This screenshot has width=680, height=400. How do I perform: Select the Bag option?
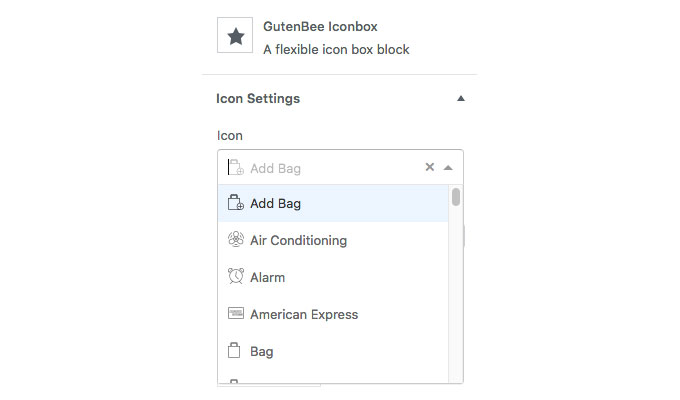333,351
